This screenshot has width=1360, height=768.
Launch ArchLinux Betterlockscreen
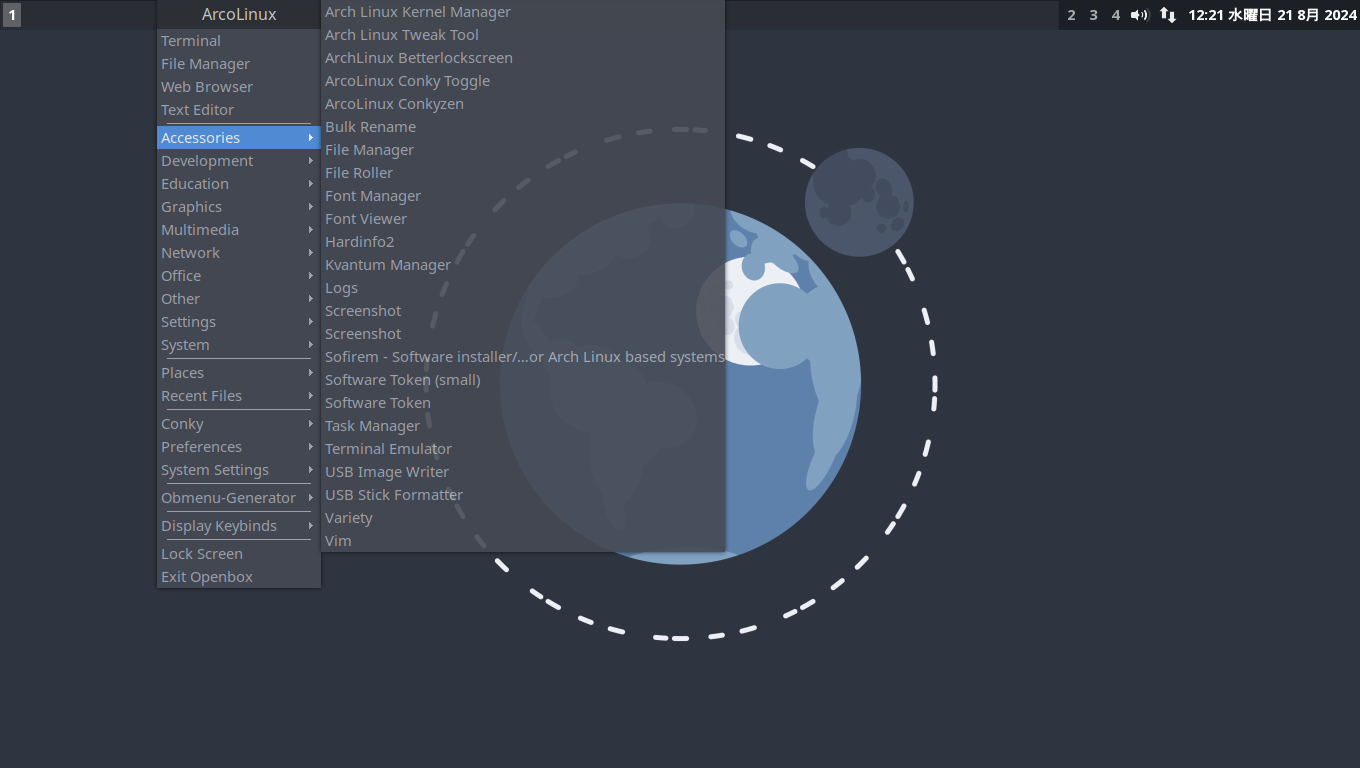pyautogui.click(x=523, y=58)
